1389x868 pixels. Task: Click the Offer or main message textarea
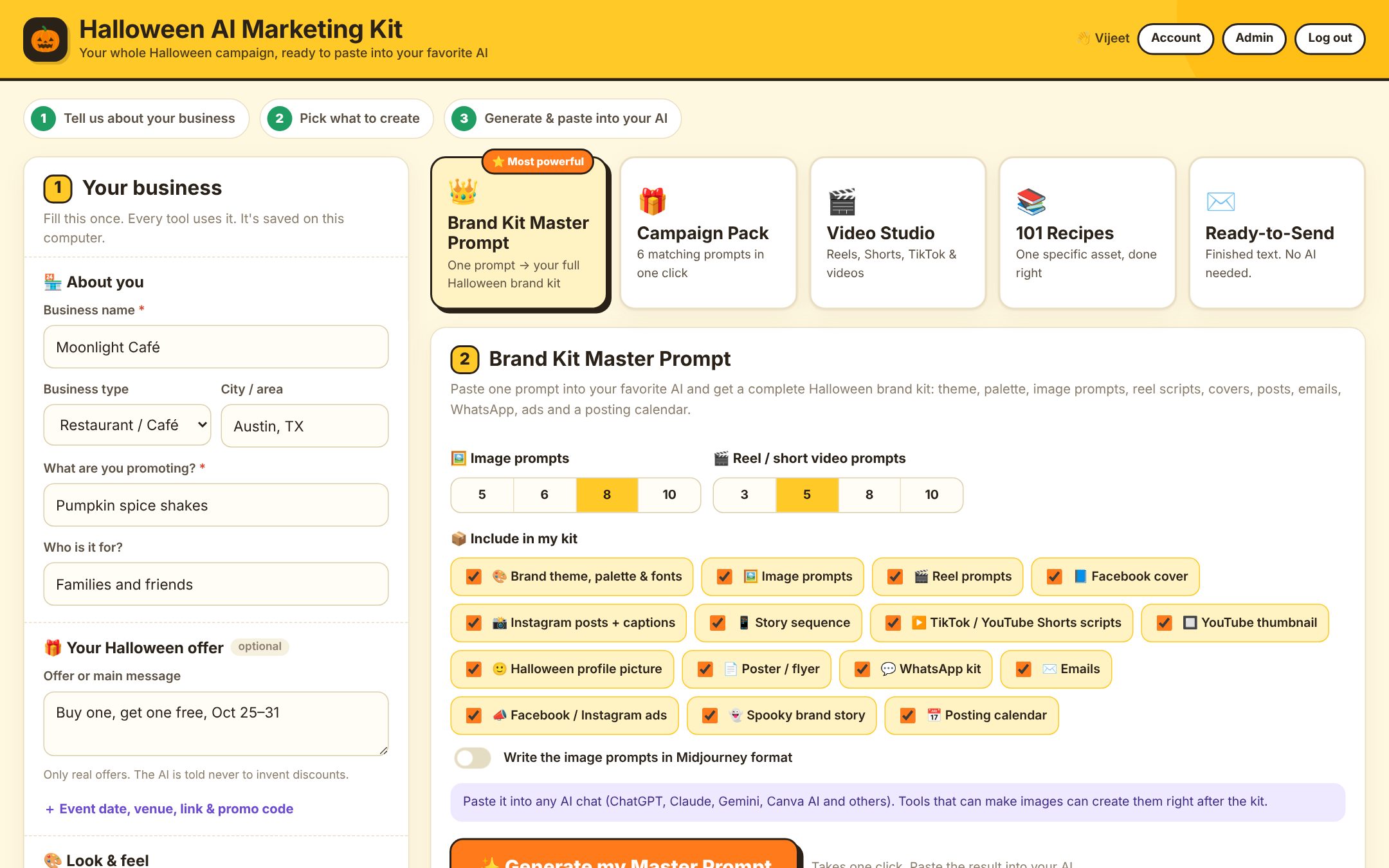(x=216, y=723)
